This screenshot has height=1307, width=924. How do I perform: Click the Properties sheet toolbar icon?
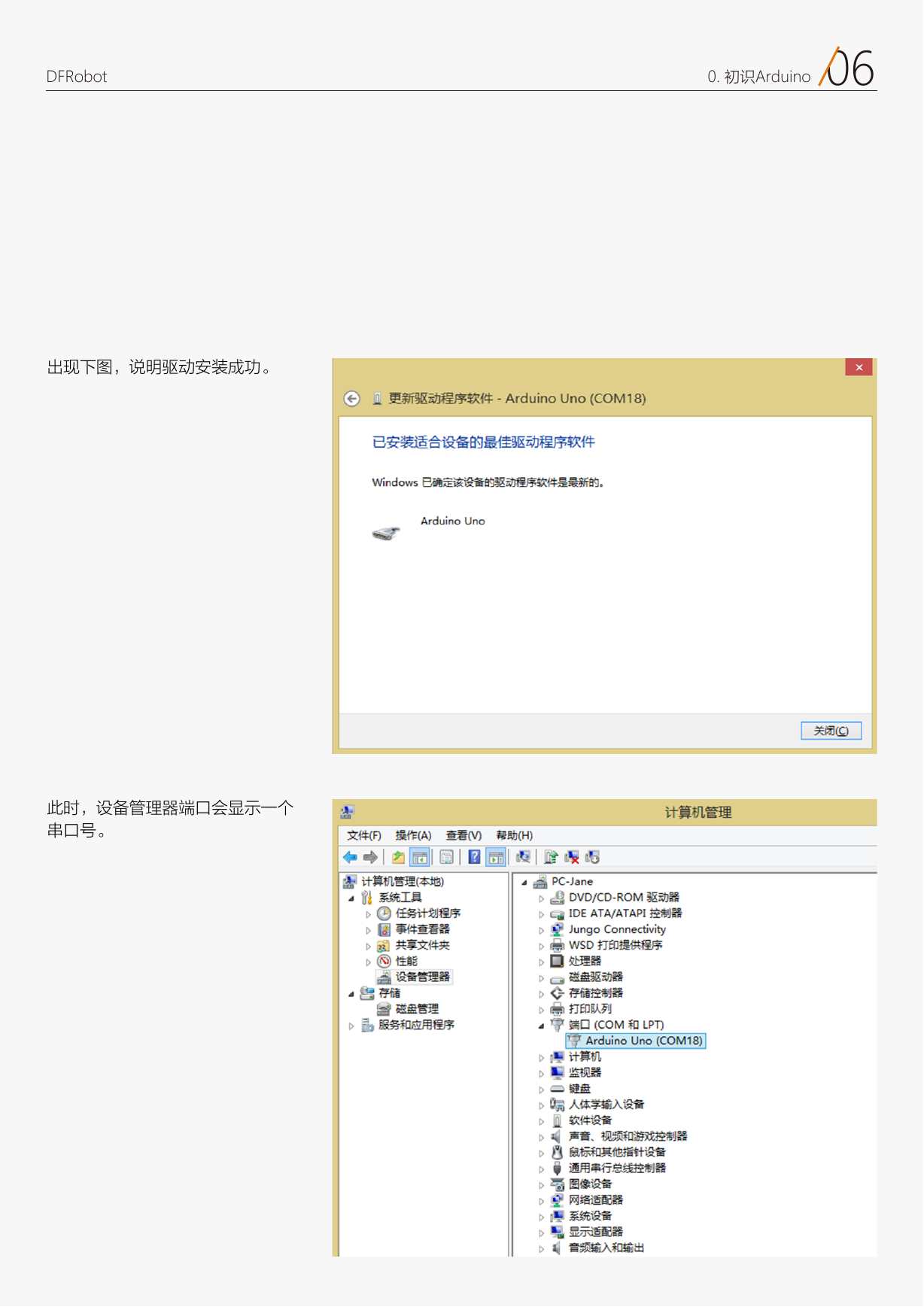point(446,857)
